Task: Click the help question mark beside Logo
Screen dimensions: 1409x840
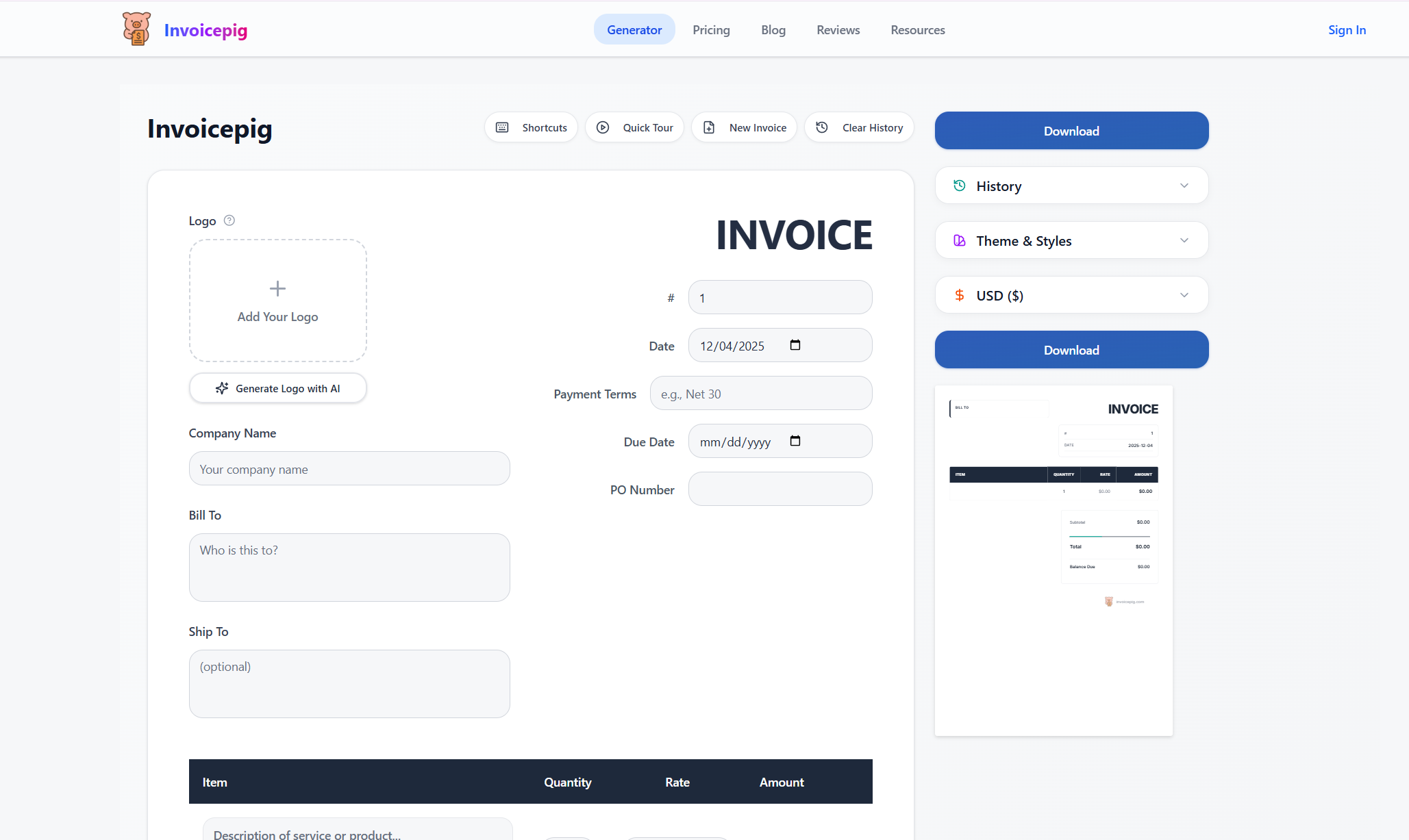Action: (x=229, y=220)
